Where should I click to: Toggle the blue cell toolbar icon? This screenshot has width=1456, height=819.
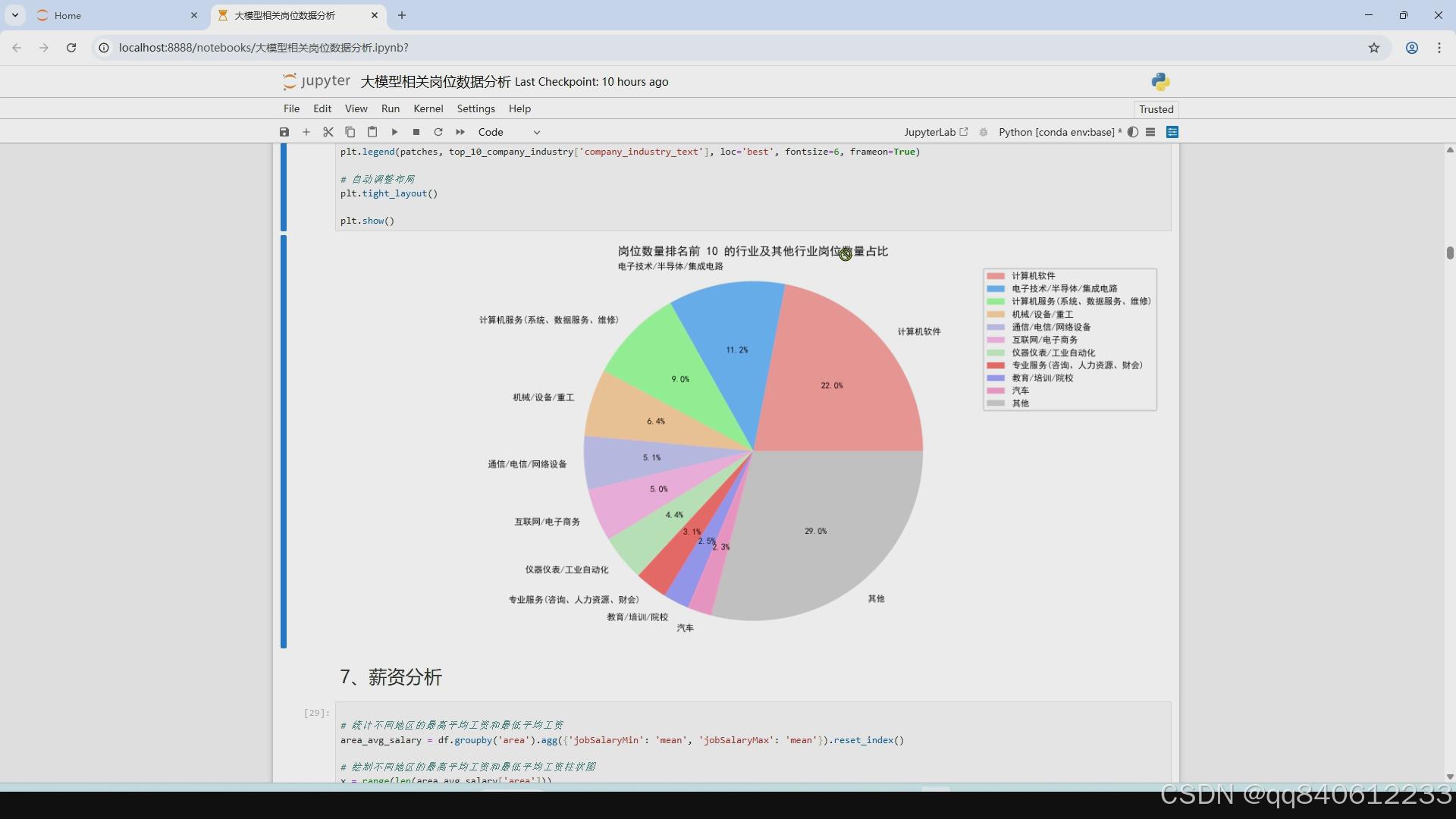tap(1172, 132)
